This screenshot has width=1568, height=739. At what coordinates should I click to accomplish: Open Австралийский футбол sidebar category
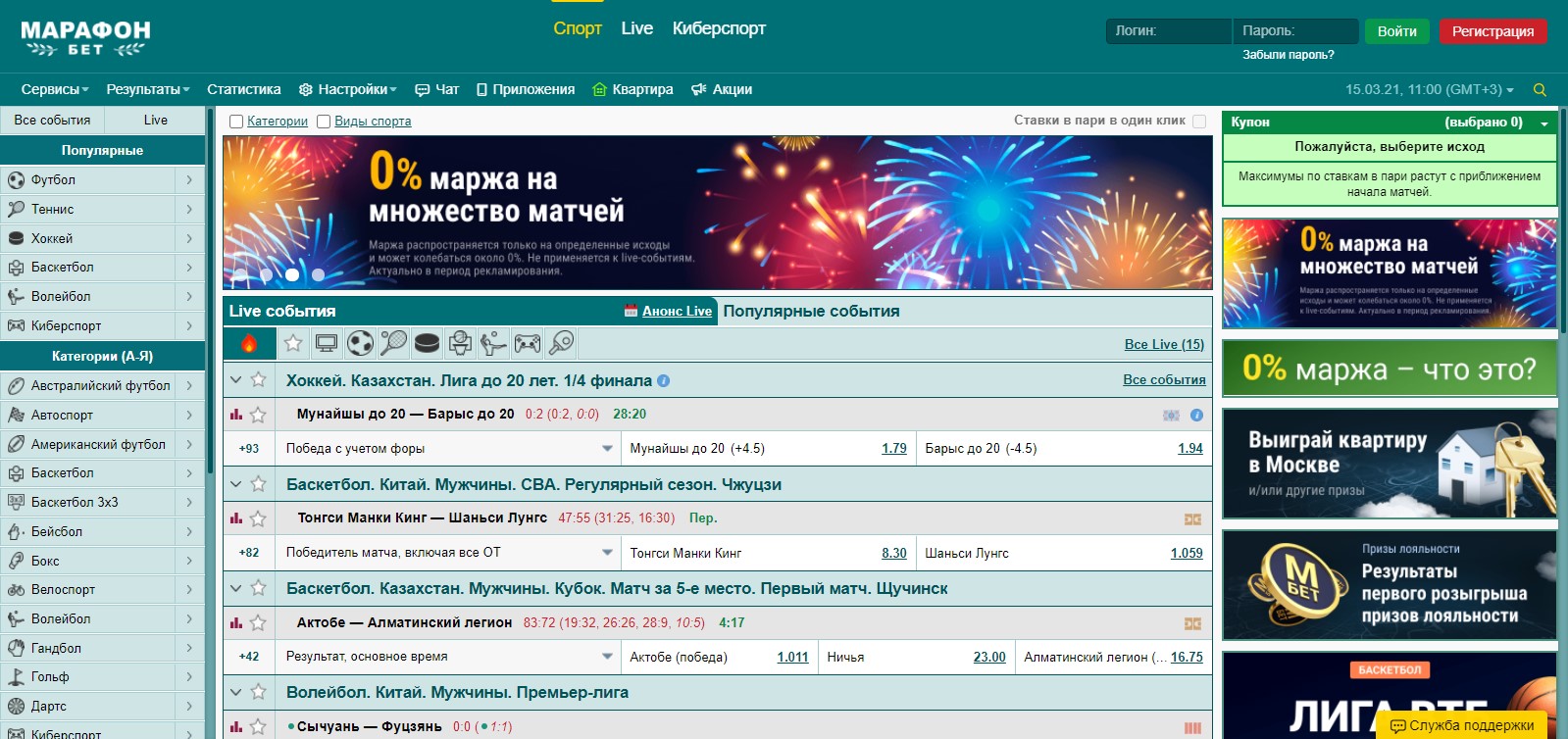[x=102, y=385]
